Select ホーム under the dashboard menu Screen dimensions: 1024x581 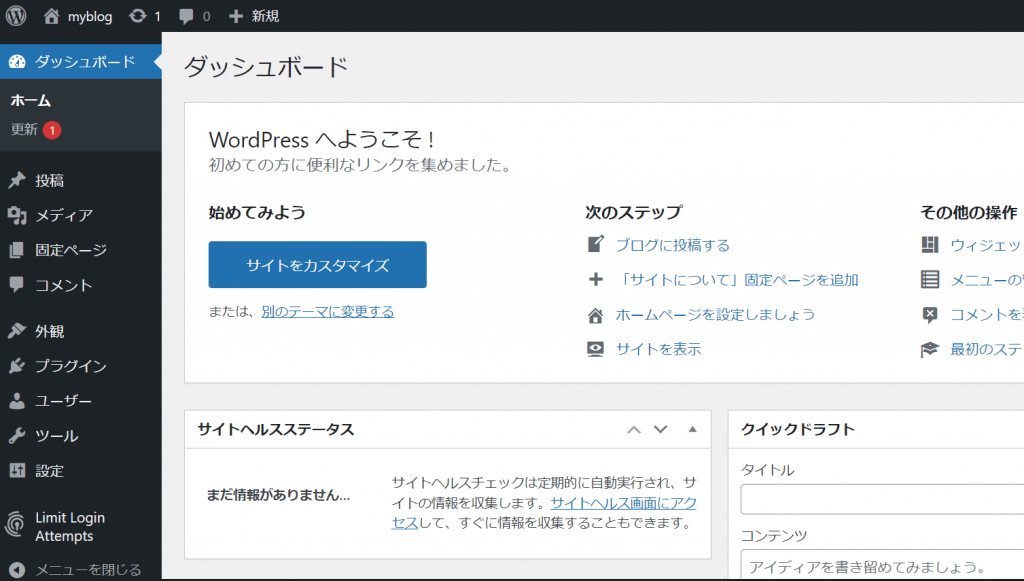[33, 100]
